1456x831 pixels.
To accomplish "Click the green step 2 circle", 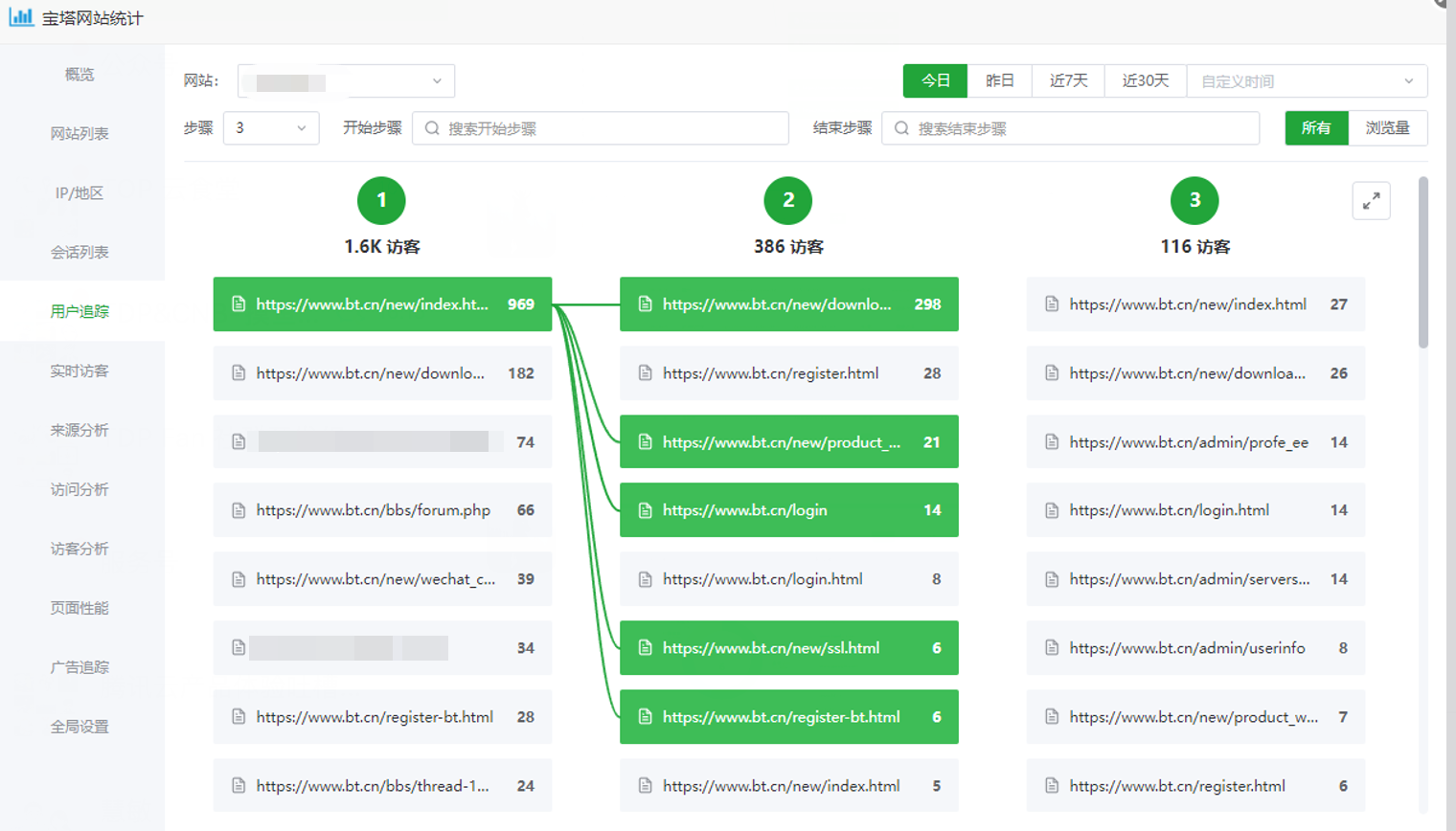I will (788, 200).
